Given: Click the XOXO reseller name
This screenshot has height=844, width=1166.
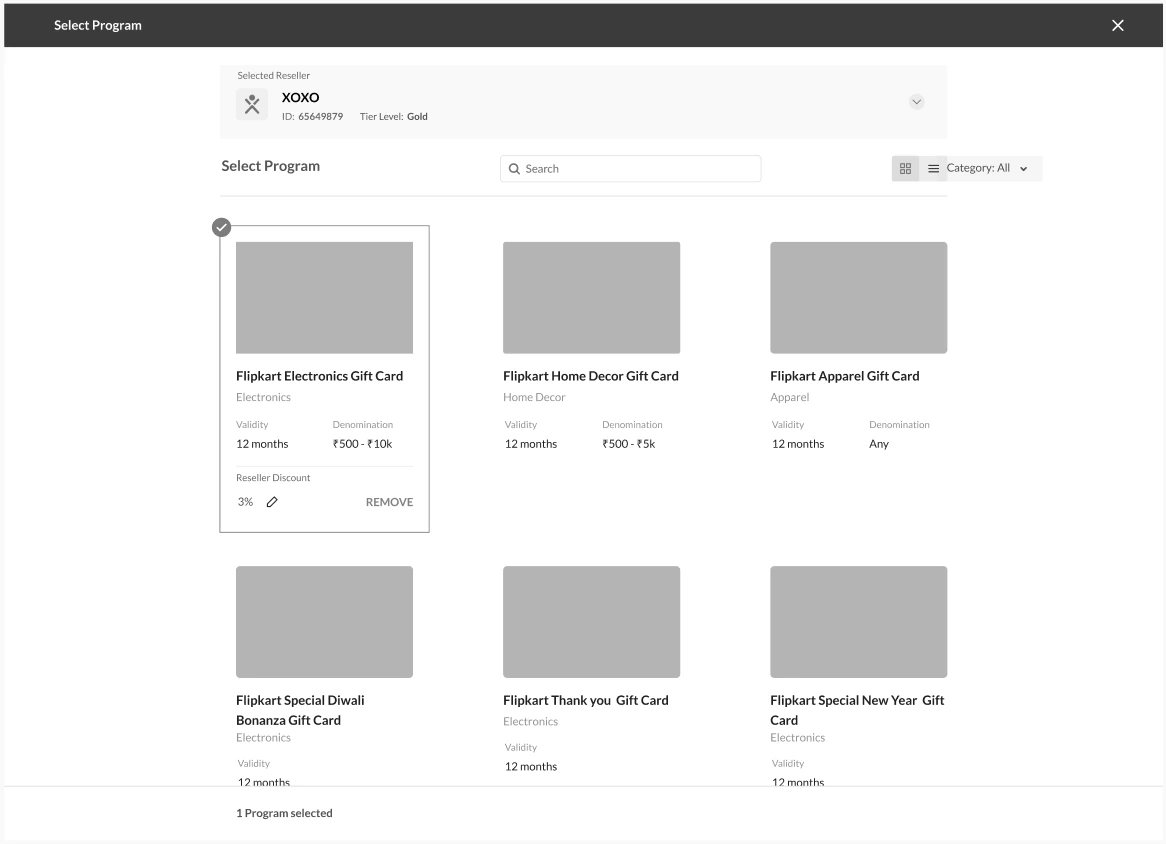Looking at the screenshot, I should click(300, 97).
